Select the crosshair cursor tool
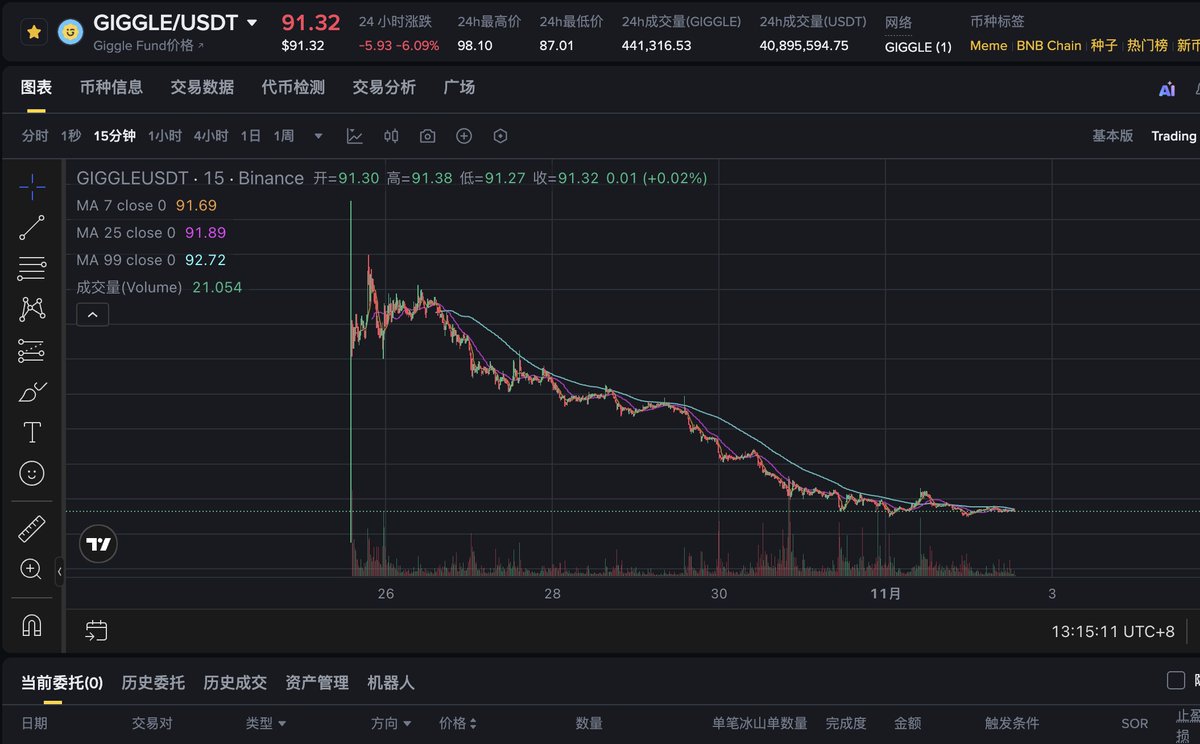 [x=32, y=187]
